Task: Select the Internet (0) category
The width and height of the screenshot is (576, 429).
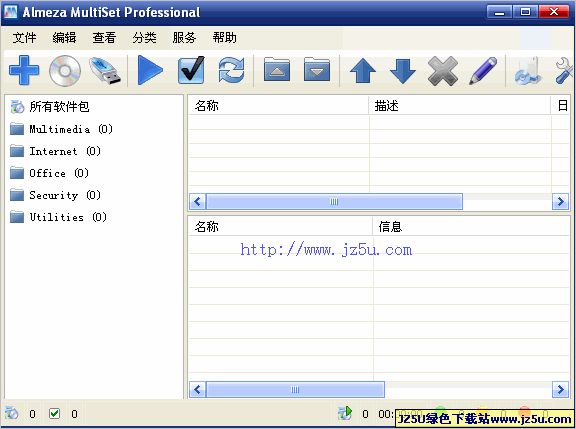Action: point(65,151)
